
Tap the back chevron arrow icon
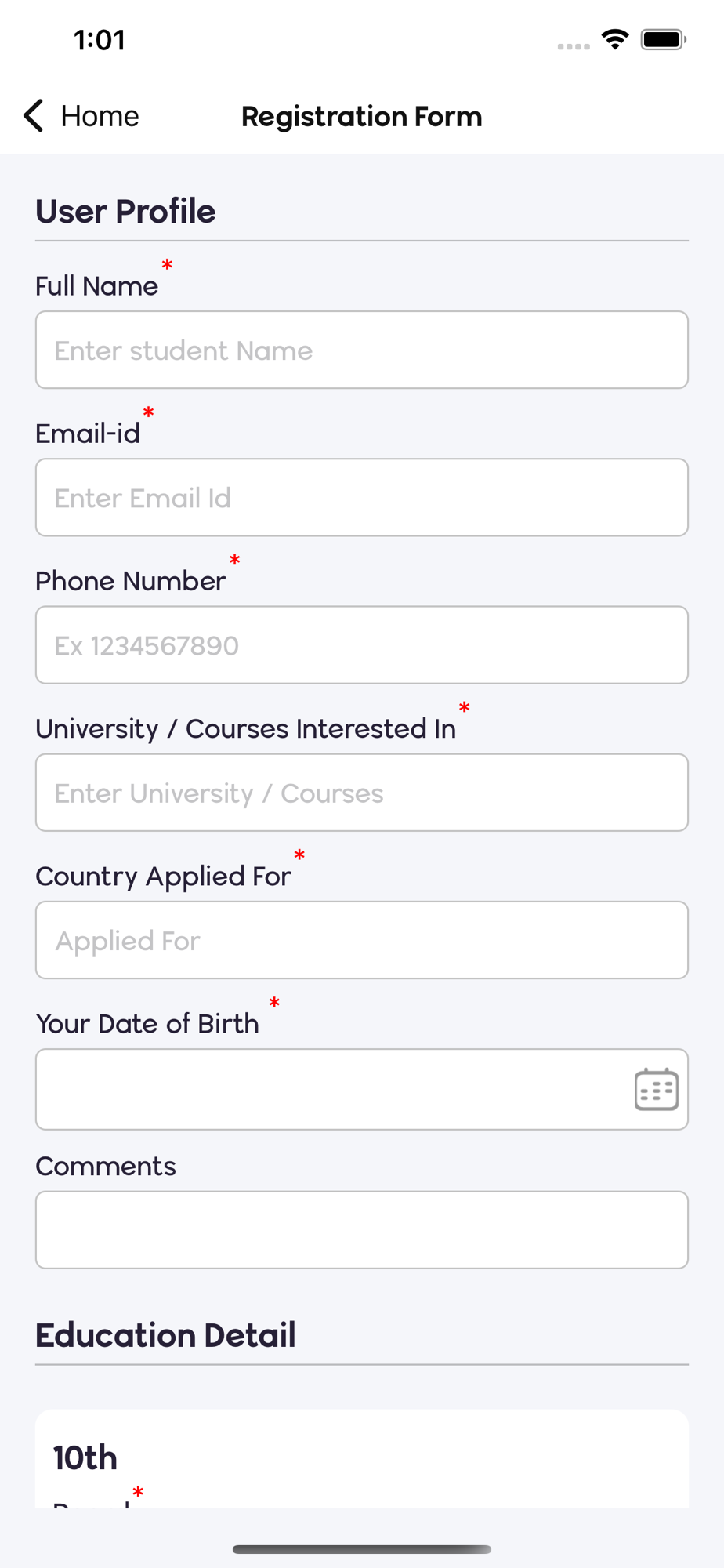point(33,116)
